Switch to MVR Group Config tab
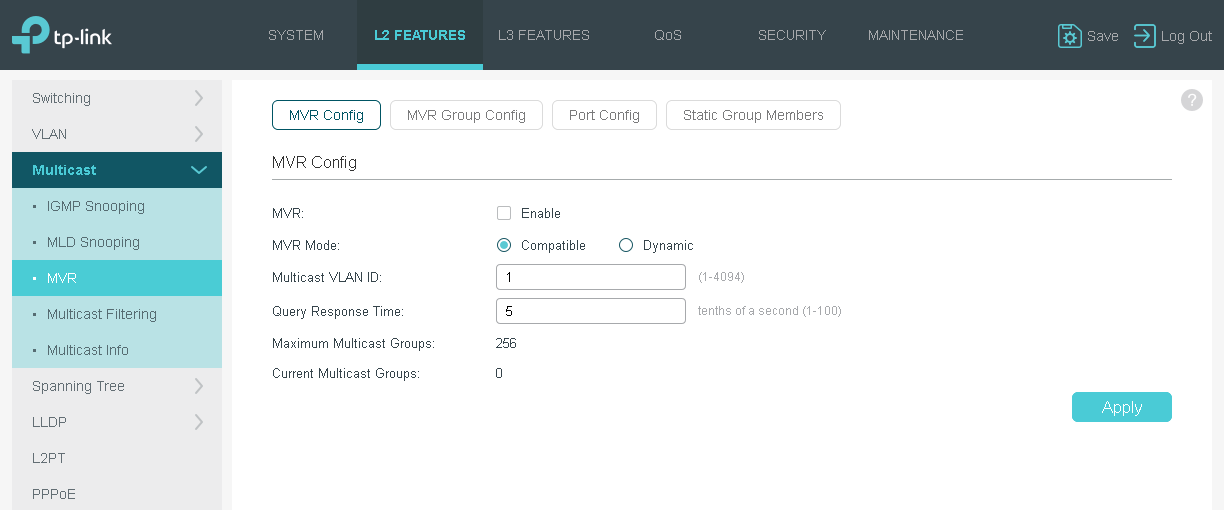 click(466, 115)
